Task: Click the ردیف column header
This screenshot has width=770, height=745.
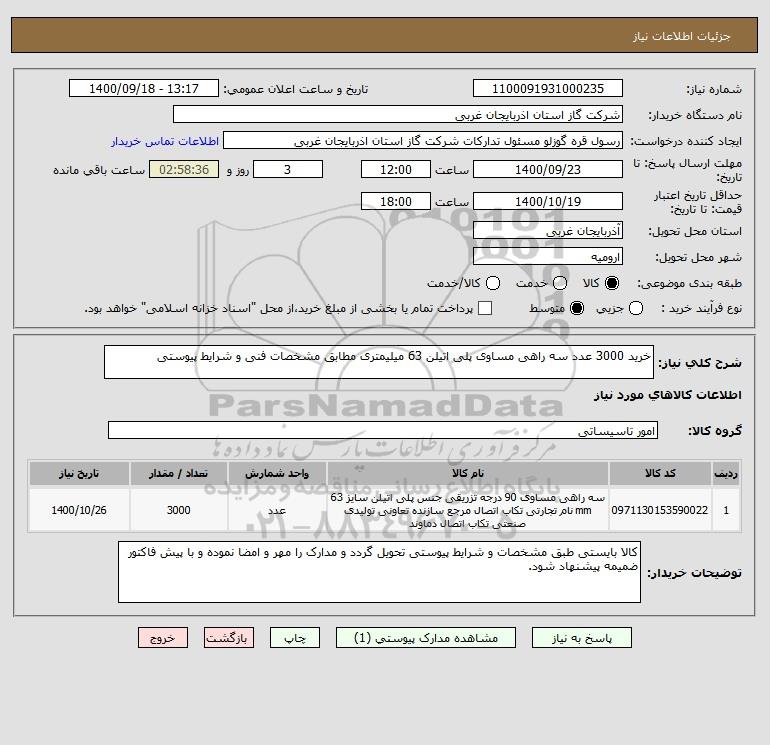Action: tap(726, 473)
